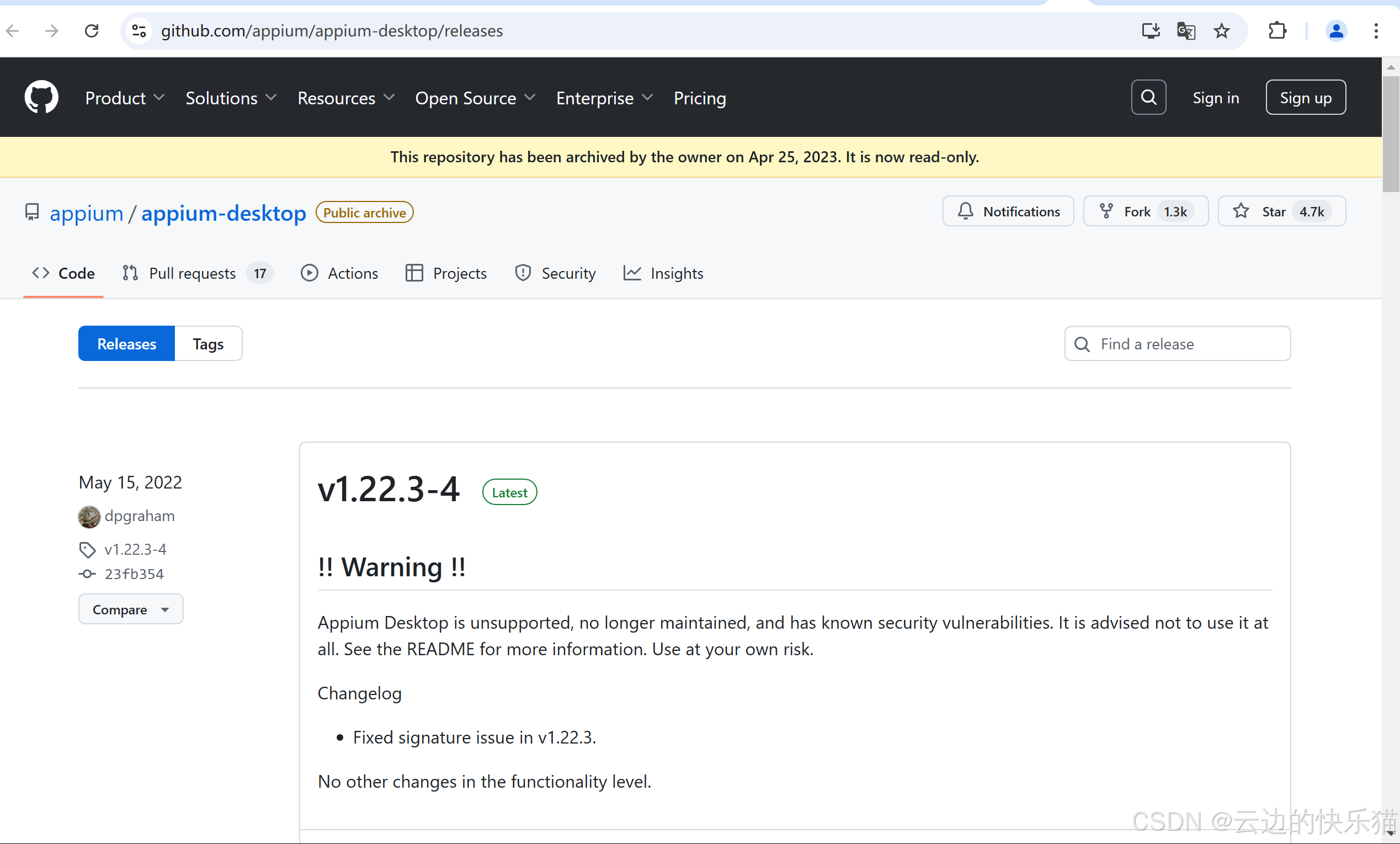Open the v1.22.3-4 release title
The width and height of the screenshot is (1400, 844).
pos(388,490)
